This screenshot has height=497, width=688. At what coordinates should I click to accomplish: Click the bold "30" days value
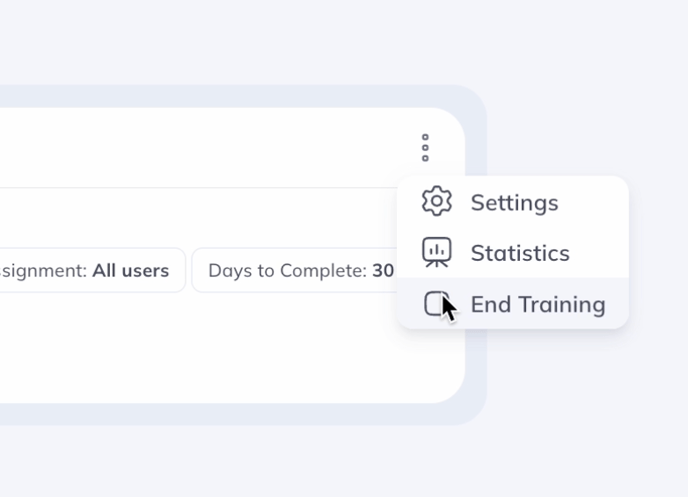383,270
